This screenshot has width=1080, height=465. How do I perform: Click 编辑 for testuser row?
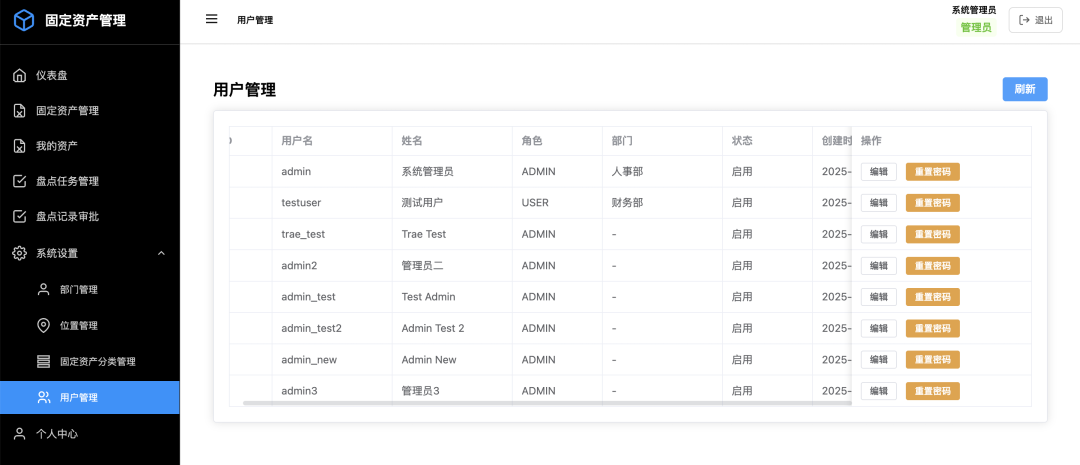click(x=879, y=203)
